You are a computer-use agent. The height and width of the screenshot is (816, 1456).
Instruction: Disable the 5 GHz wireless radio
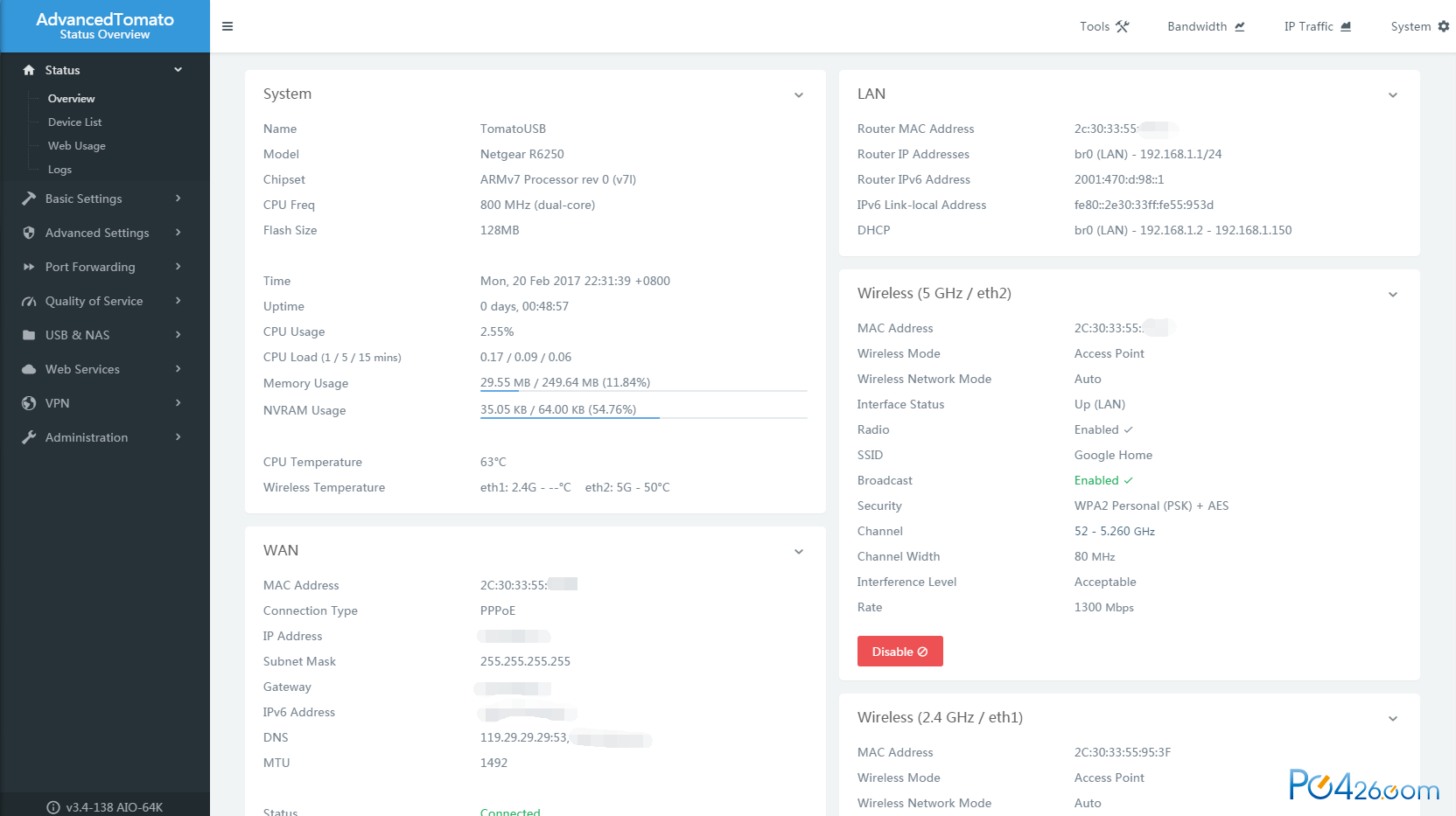899,652
